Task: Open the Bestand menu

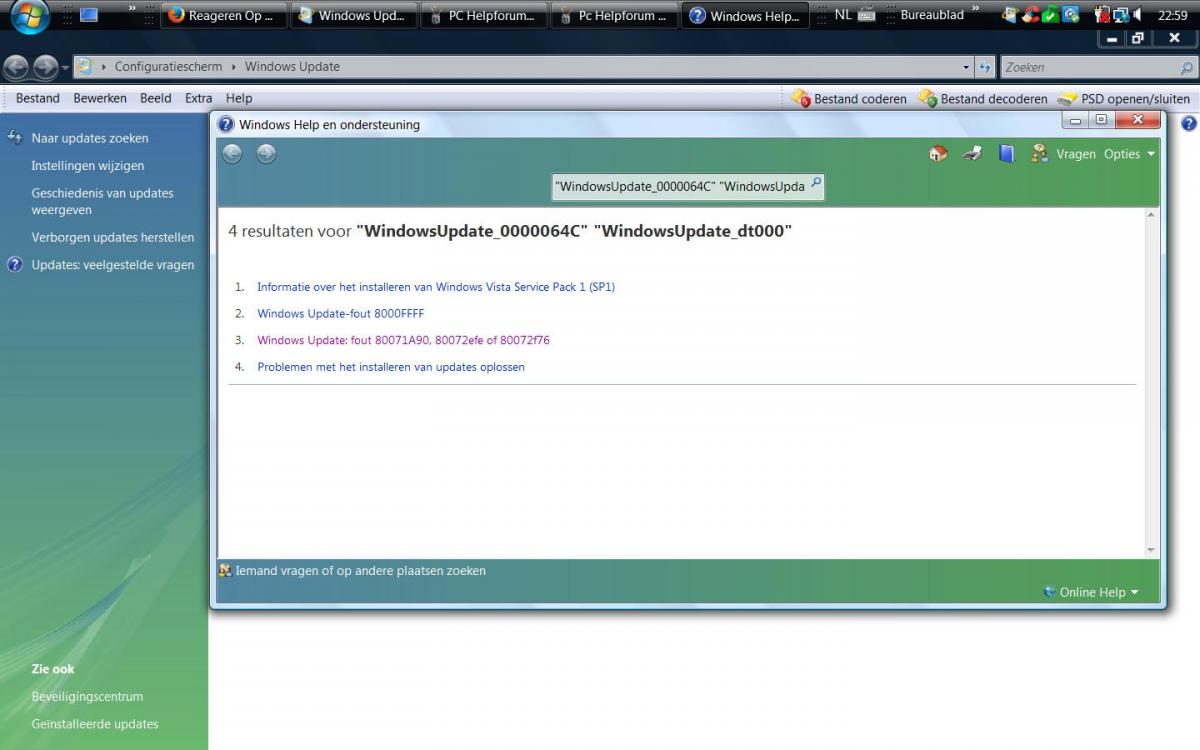Action: [x=38, y=98]
